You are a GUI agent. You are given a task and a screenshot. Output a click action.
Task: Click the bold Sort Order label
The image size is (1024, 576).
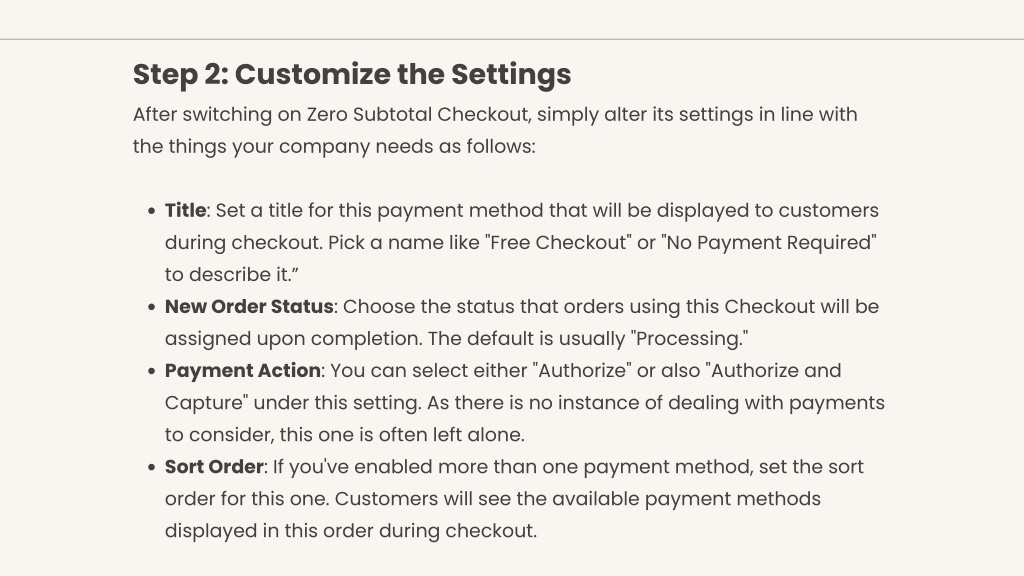tap(214, 466)
